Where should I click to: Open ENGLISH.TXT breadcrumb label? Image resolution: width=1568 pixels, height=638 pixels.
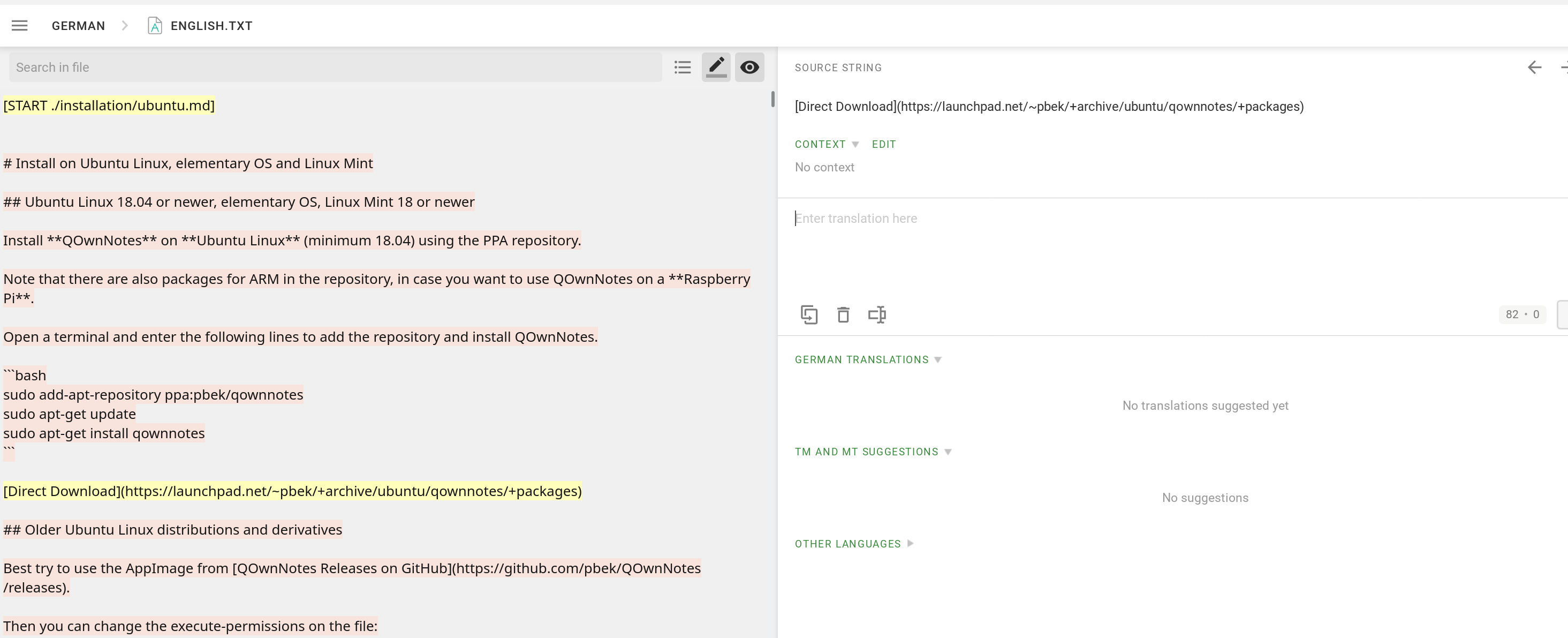[x=211, y=26]
